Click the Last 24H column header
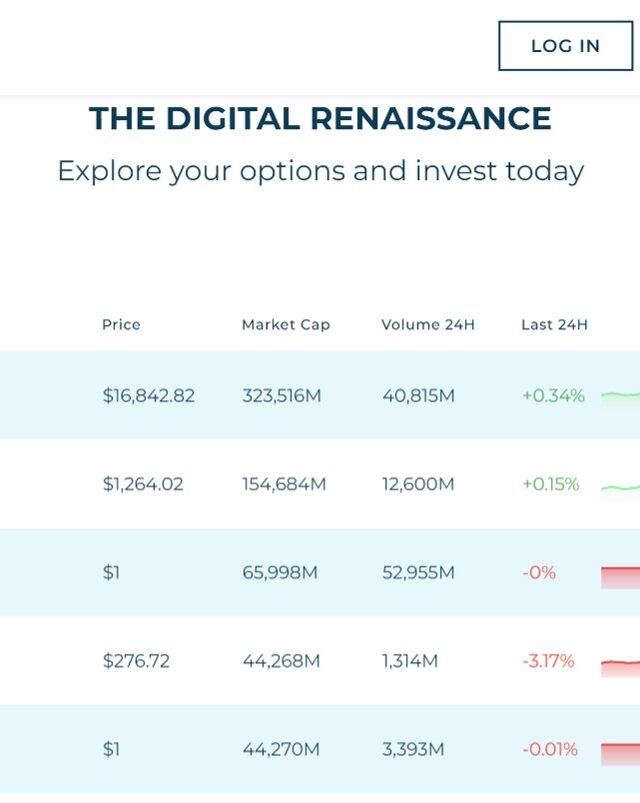 (x=554, y=325)
